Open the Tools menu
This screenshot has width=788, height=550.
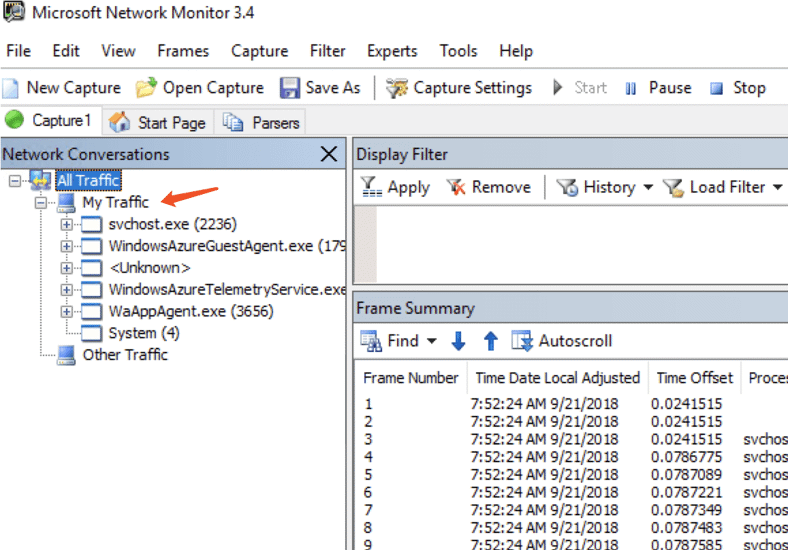click(x=458, y=51)
